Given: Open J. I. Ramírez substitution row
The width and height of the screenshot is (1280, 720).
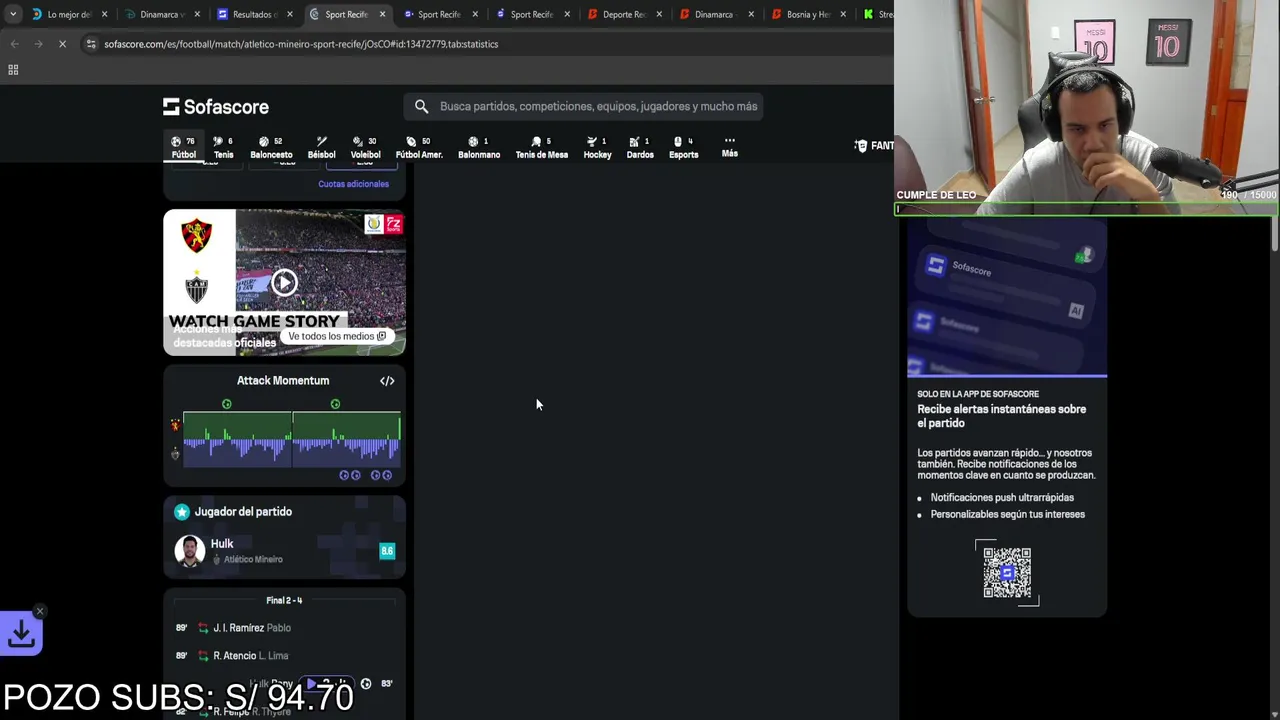Looking at the screenshot, I should click(285, 628).
